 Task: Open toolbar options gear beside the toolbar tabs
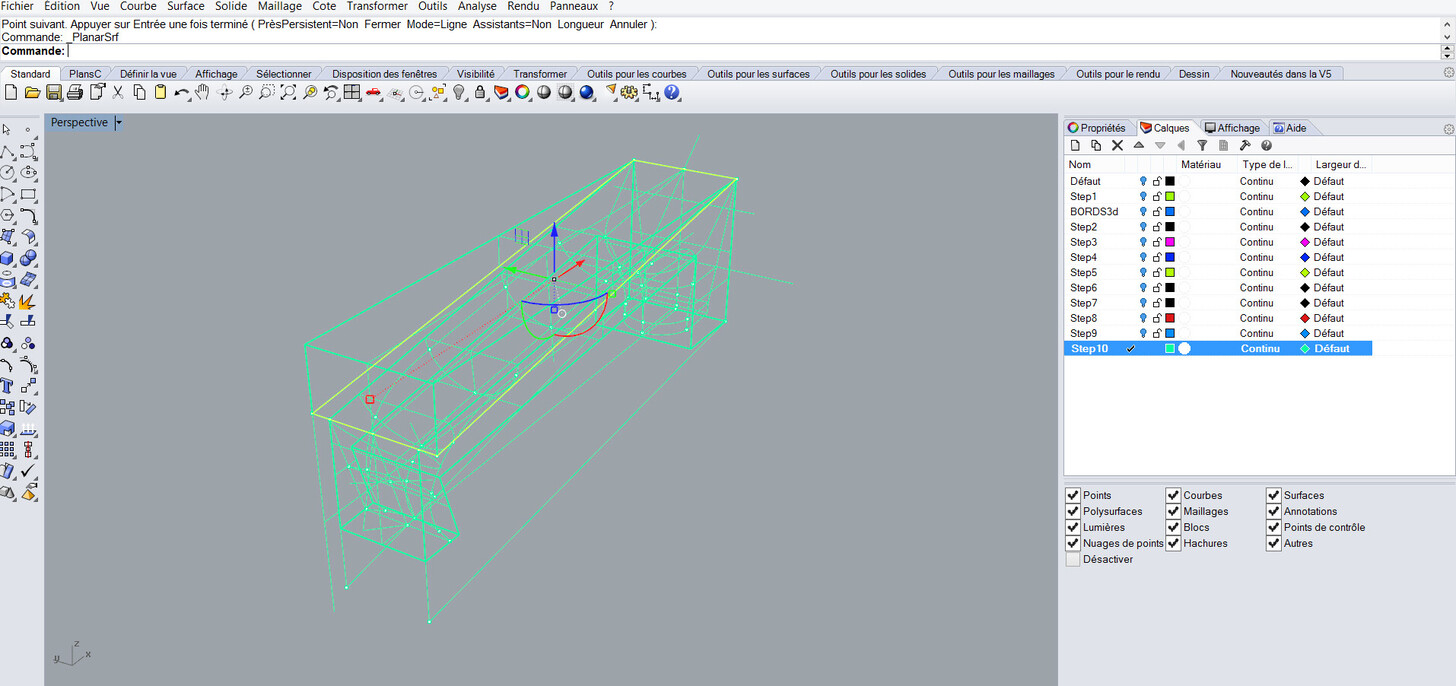(x=1448, y=72)
